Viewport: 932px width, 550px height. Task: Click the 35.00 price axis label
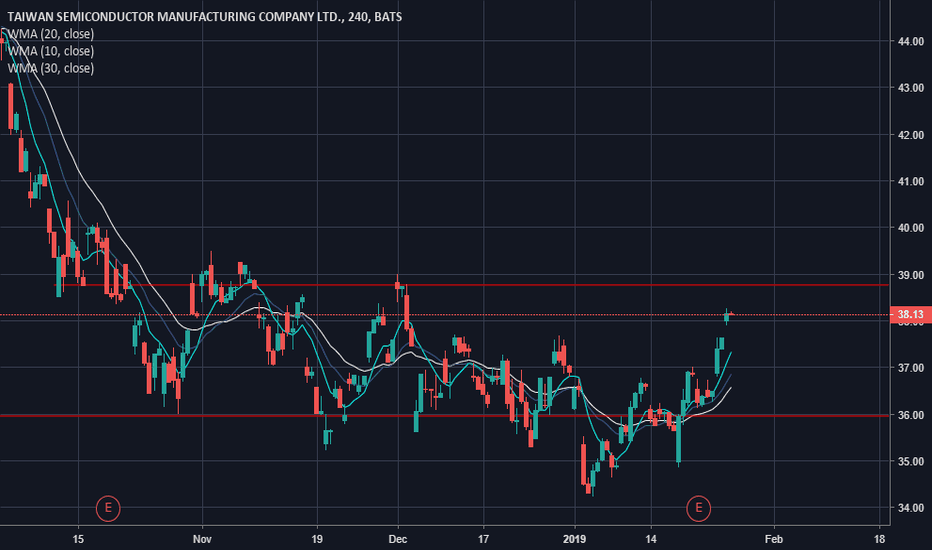(911, 461)
